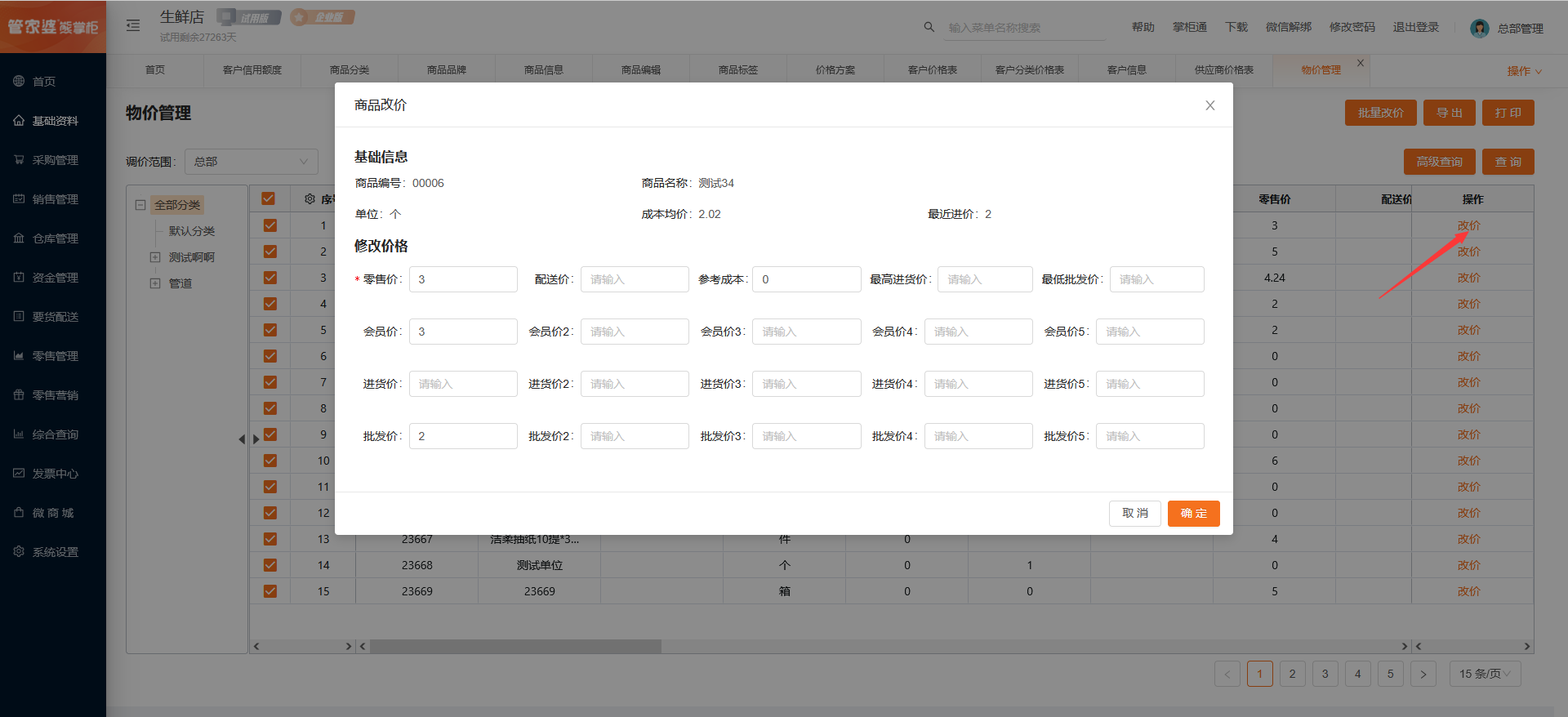Focus the 批发价 input containing 2
The height and width of the screenshot is (717, 1568).
(x=463, y=436)
